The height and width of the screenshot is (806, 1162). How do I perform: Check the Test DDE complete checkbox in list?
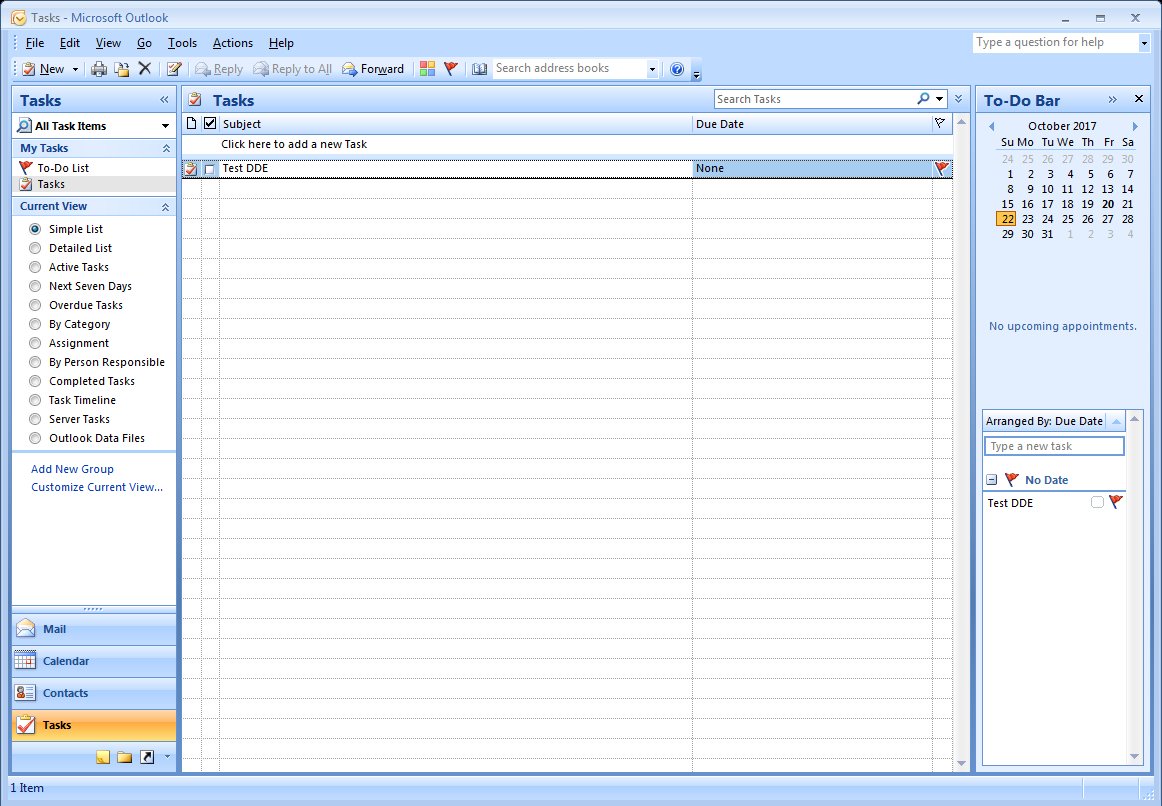pyautogui.click(x=210, y=169)
